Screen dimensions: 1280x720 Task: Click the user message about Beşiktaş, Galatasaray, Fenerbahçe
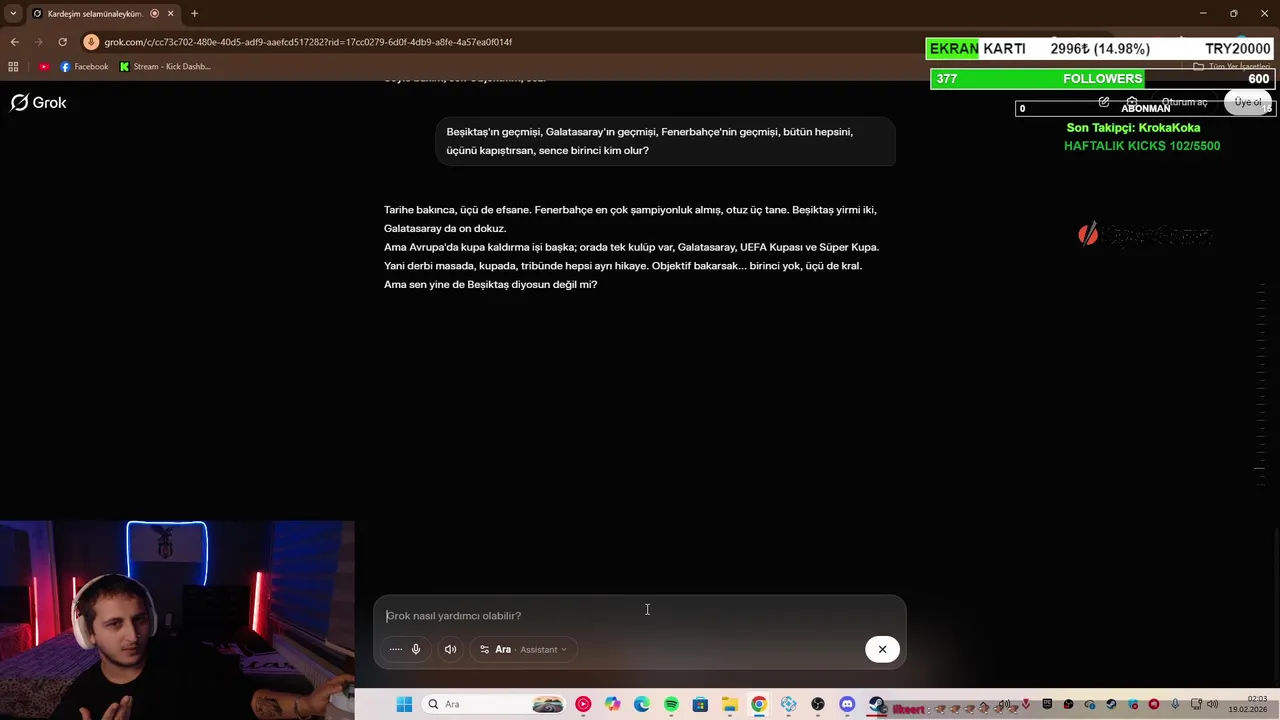666,141
